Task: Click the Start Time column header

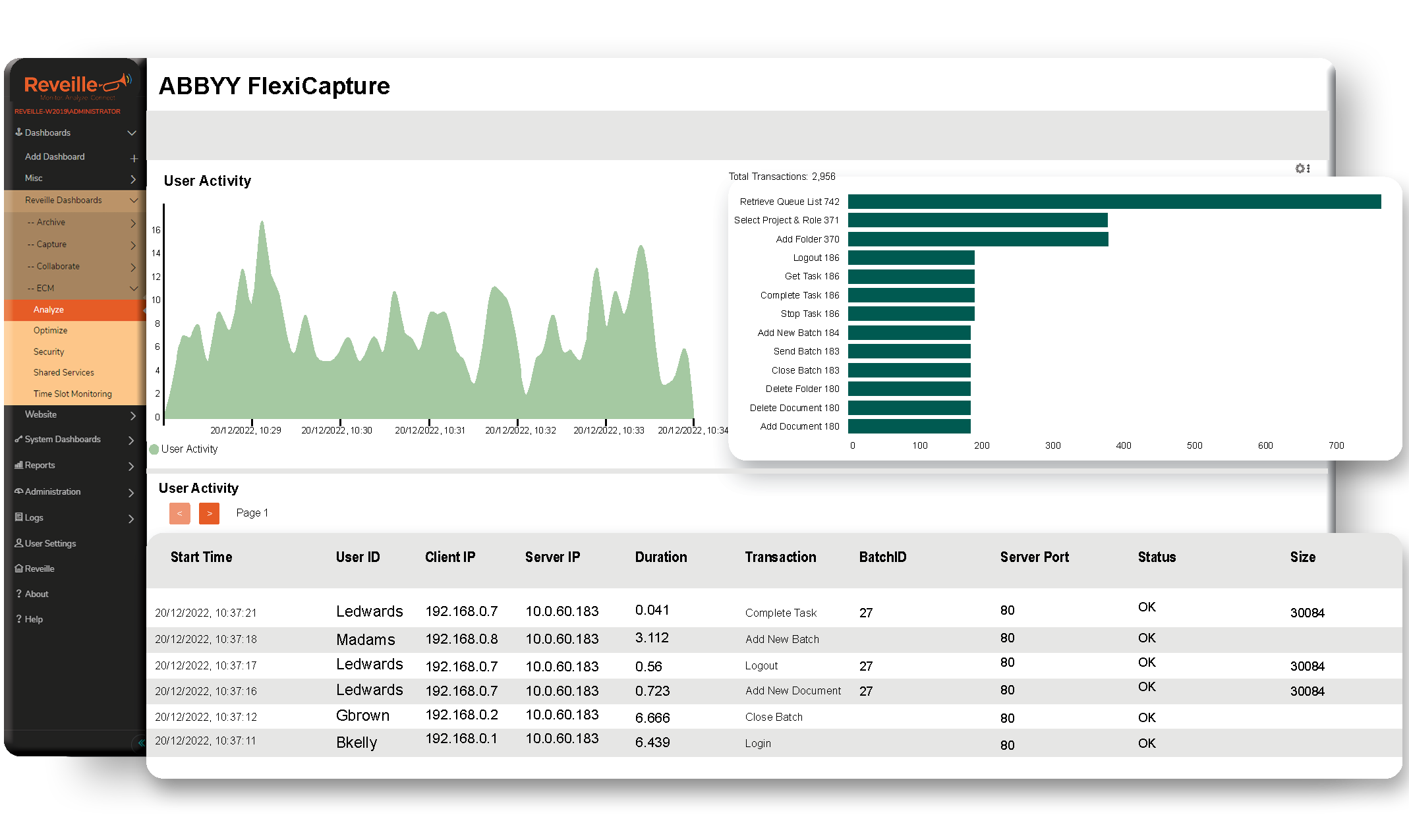Action: (x=202, y=557)
